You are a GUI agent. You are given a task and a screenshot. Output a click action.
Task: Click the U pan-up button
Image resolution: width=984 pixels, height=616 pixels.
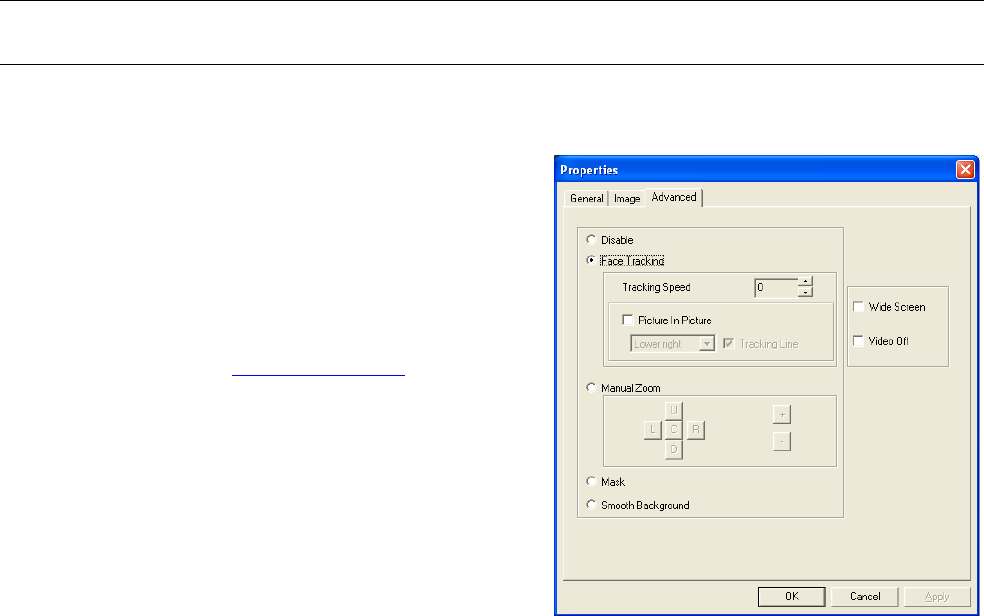(x=673, y=410)
